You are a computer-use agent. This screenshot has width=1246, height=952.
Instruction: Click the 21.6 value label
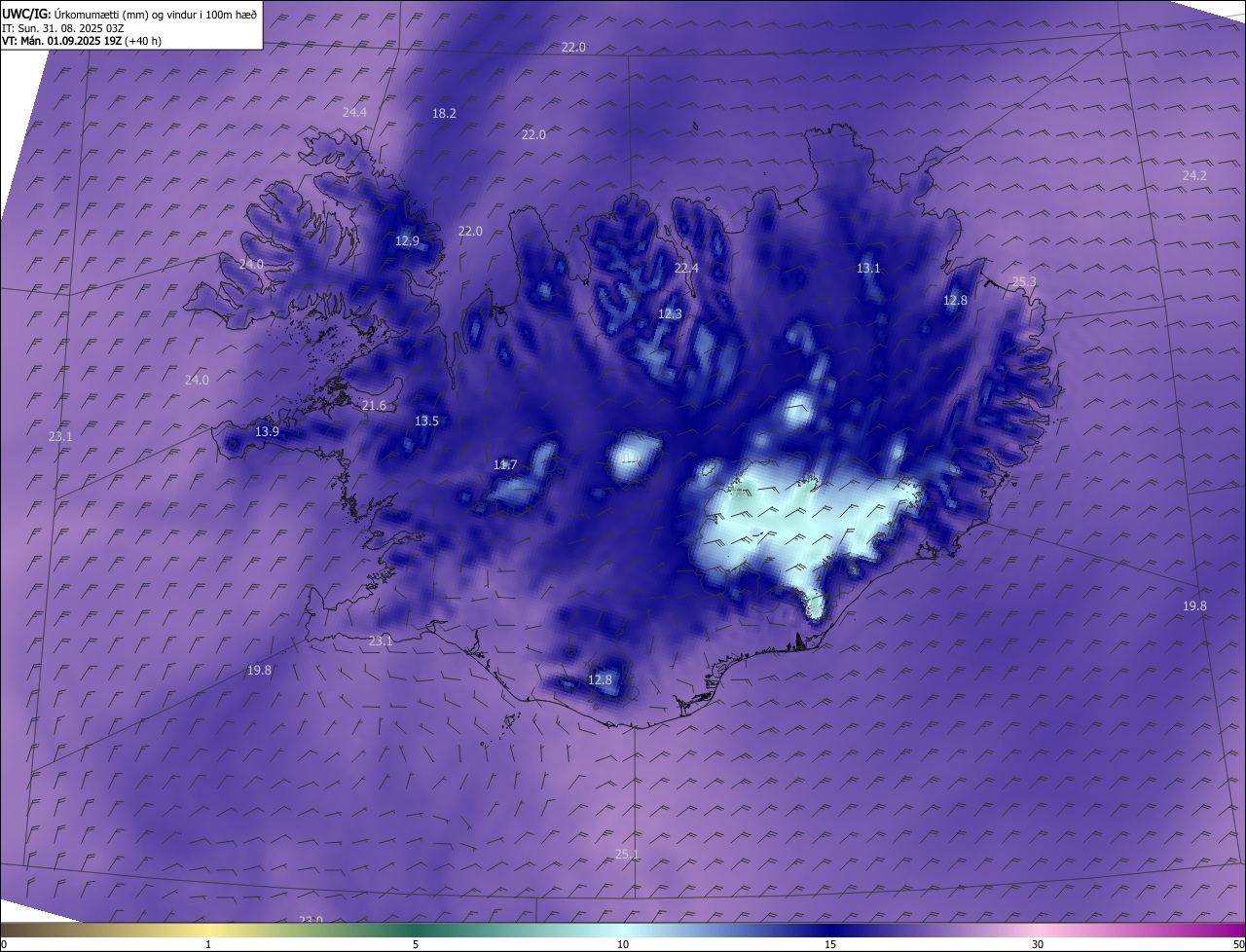[x=374, y=406]
